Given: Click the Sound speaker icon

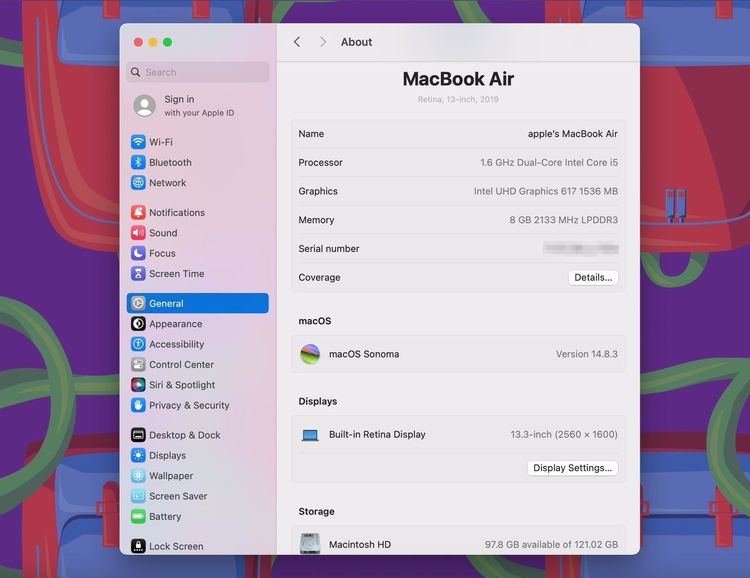Looking at the screenshot, I should 138,233.
